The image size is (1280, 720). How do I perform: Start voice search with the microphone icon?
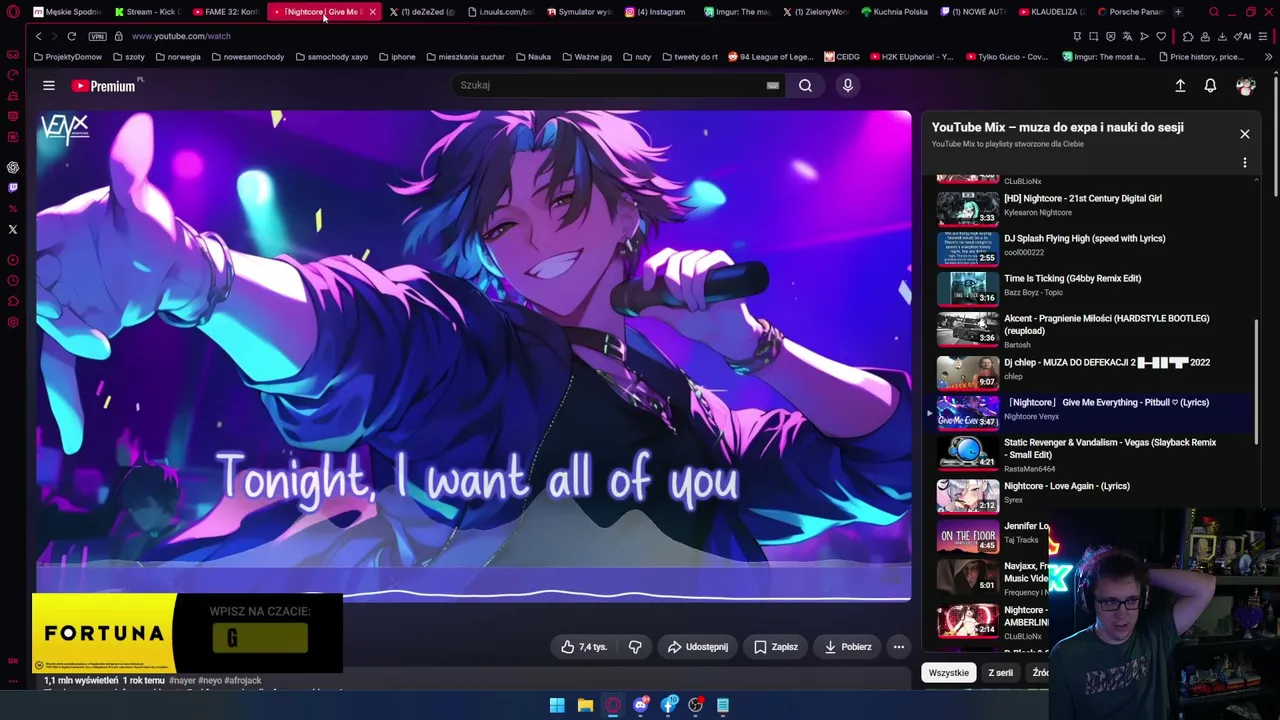tap(848, 86)
